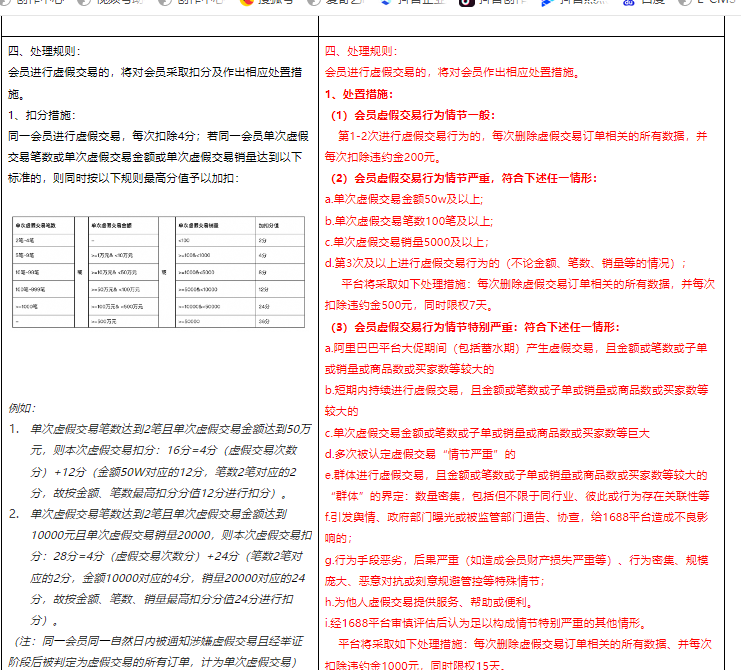Click the line 扣除违约金500元，同时限权7天
The height and width of the screenshot is (670, 741).
pyautogui.click(x=409, y=305)
